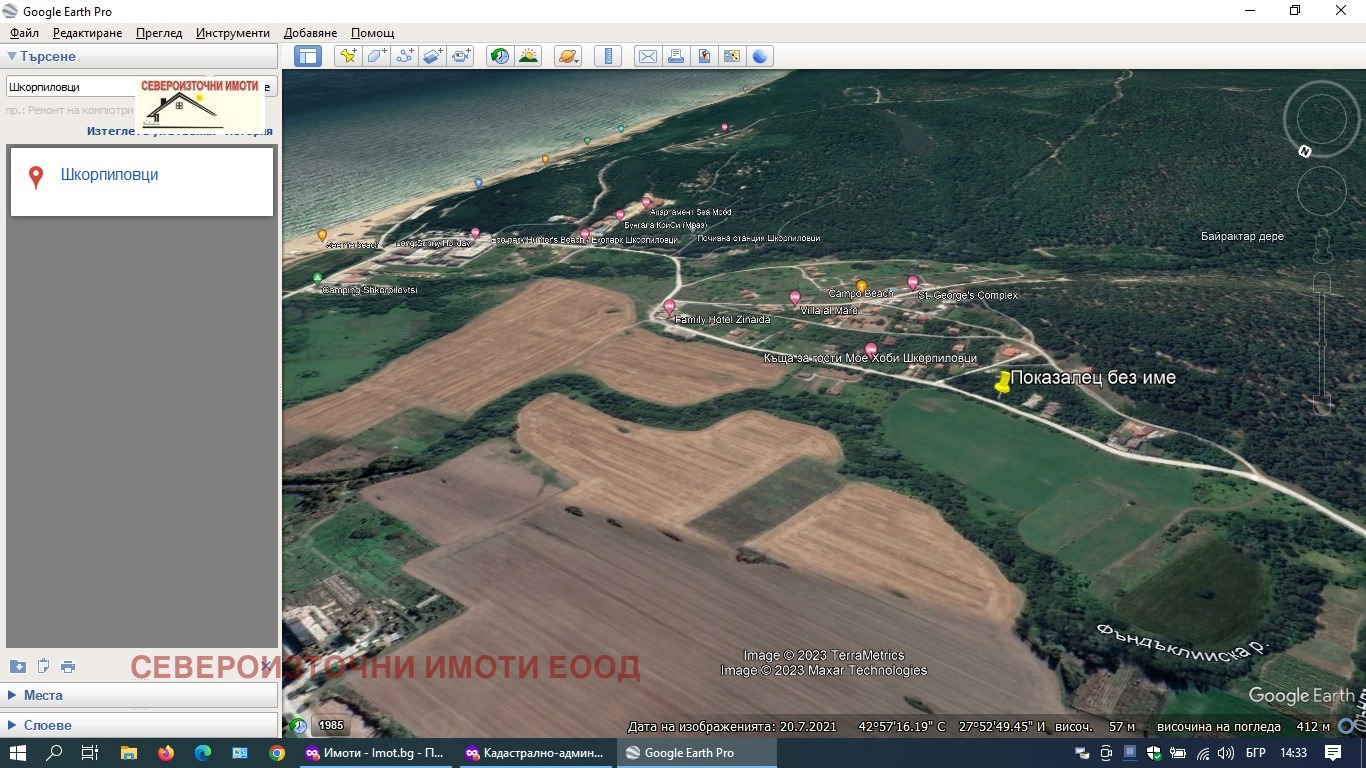Screen dimensions: 1366x768
Task: Click the Record a Tour camera icon
Action: coord(460,56)
